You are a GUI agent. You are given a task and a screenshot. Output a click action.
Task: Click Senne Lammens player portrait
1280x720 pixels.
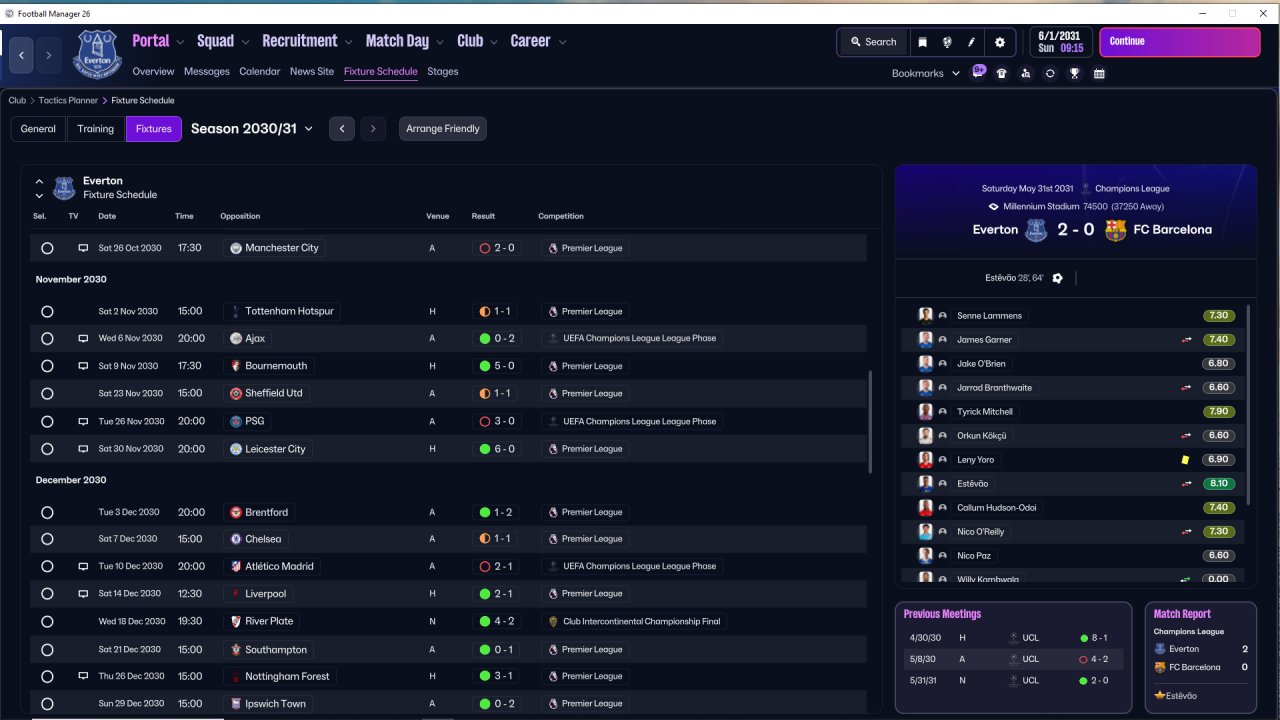pos(926,316)
